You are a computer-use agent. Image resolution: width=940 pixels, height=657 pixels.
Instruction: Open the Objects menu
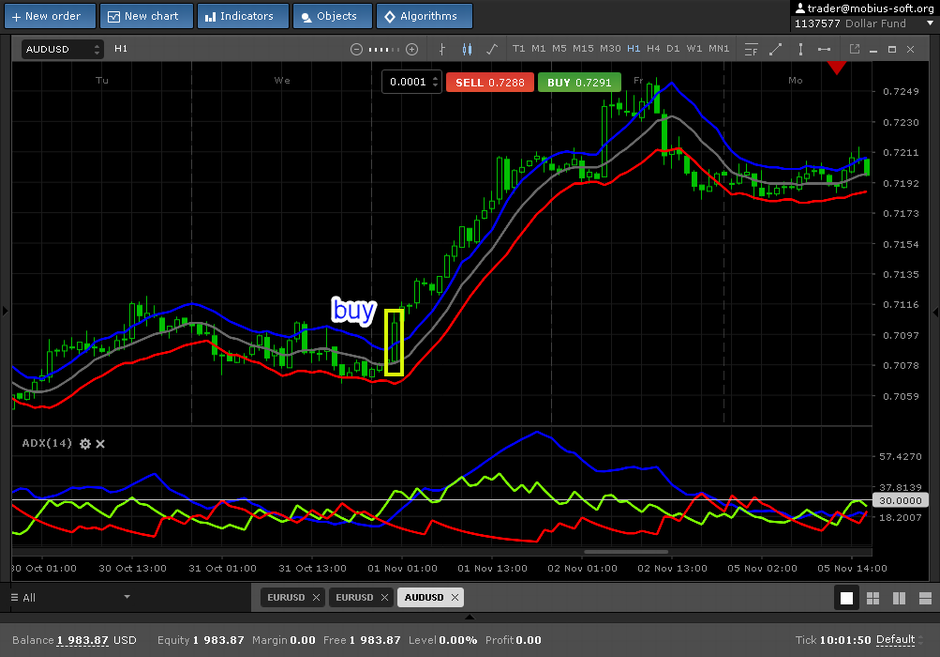pyautogui.click(x=332, y=16)
